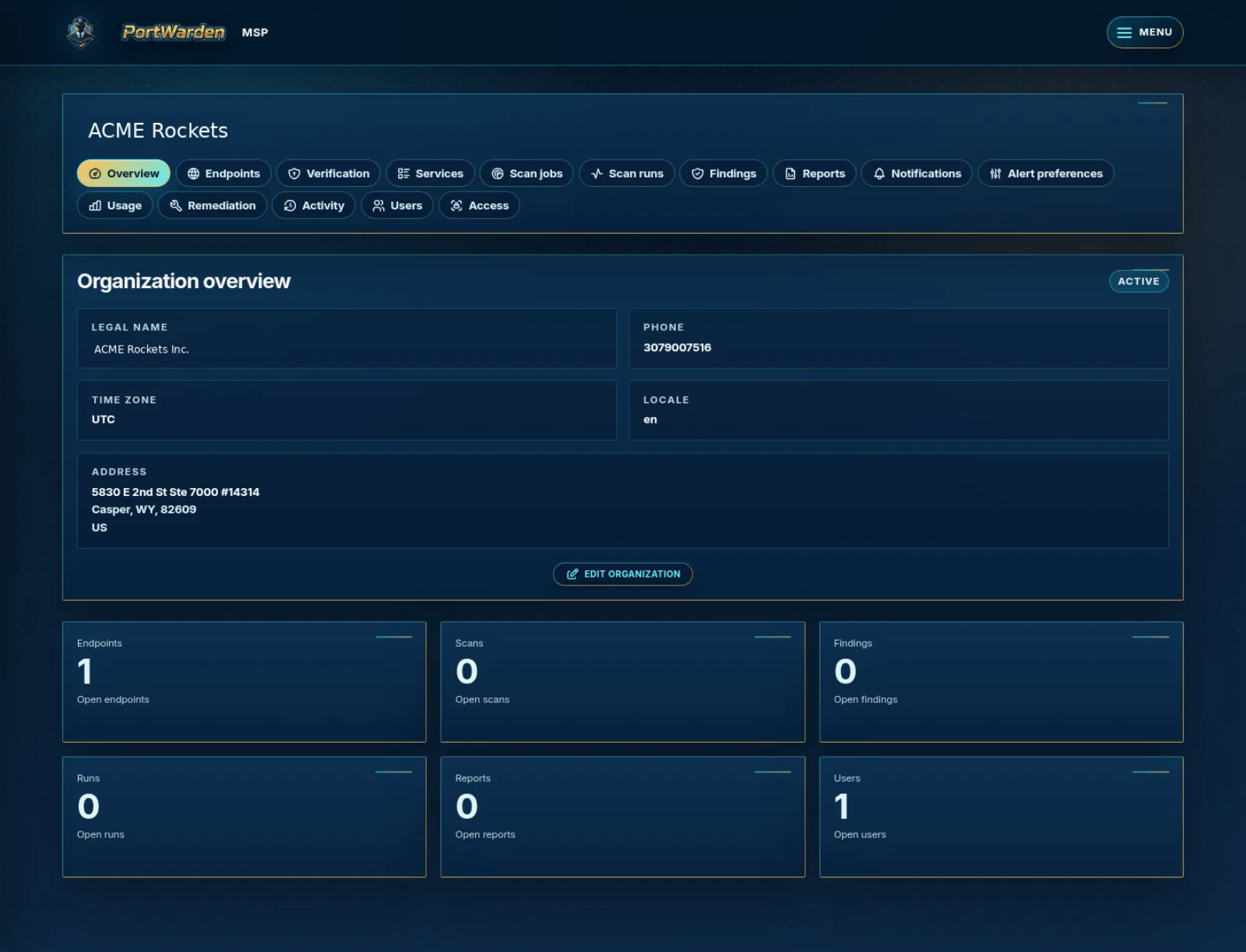The height and width of the screenshot is (952, 1246).
Task: Click the Organization overview heading
Action: click(x=184, y=281)
